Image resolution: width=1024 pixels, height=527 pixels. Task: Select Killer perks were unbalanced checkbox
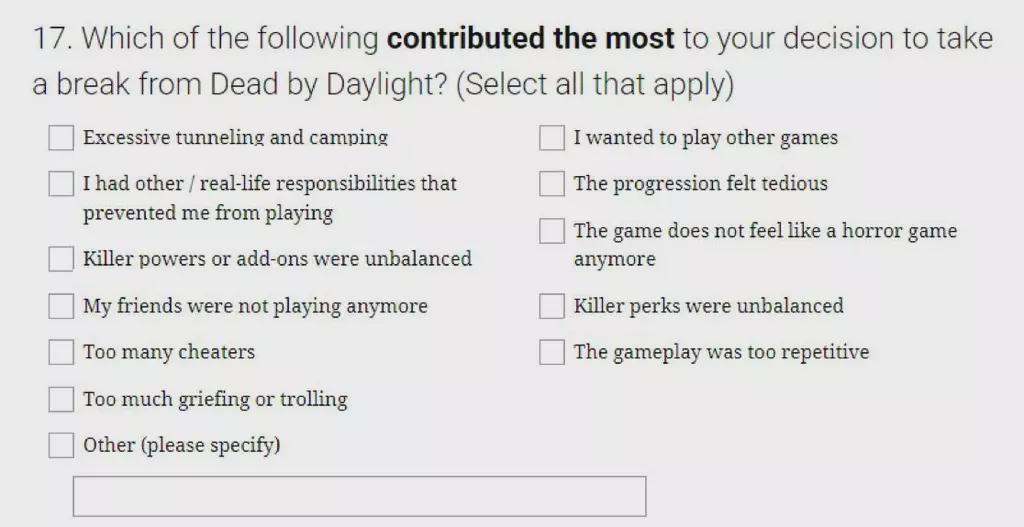(552, 306)
